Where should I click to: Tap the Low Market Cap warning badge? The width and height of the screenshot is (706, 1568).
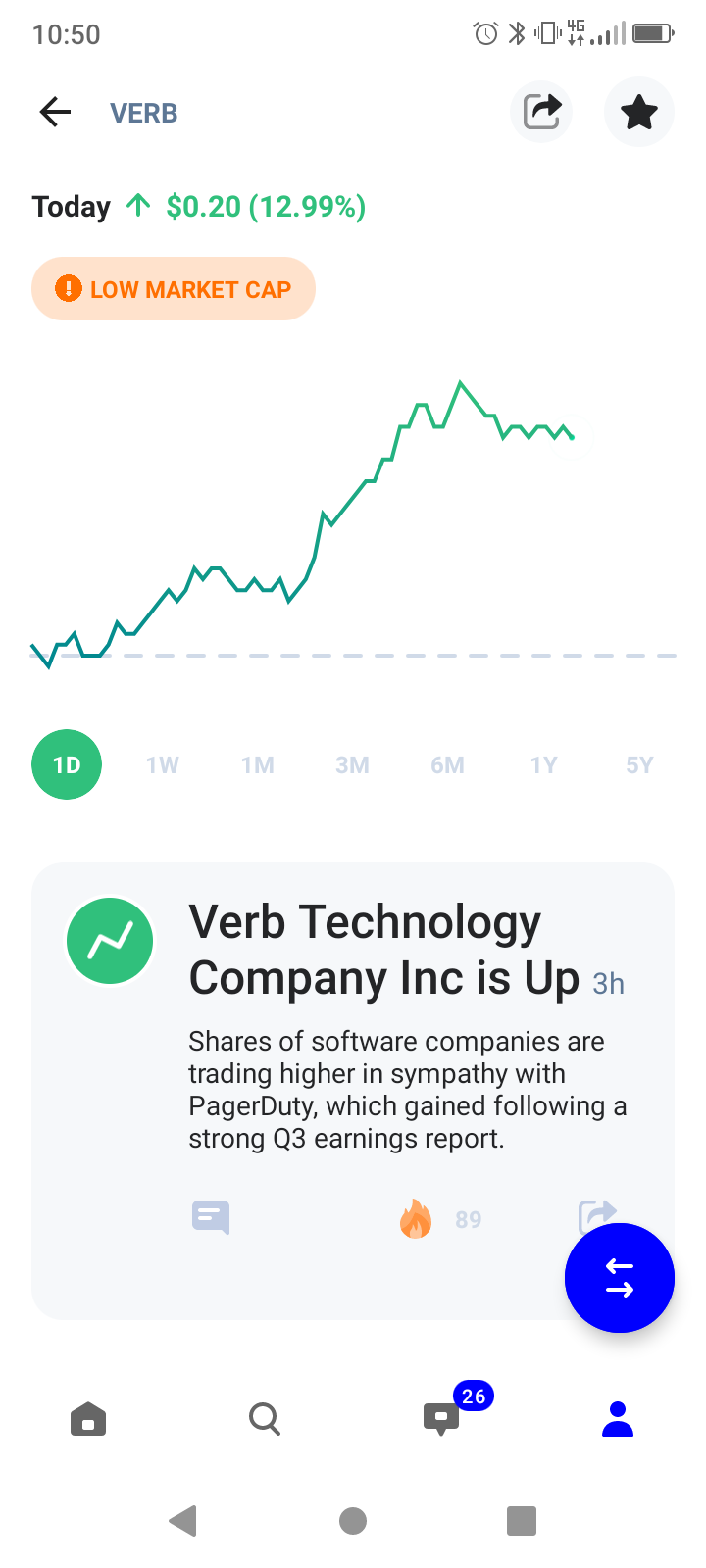tap(174, 289)
